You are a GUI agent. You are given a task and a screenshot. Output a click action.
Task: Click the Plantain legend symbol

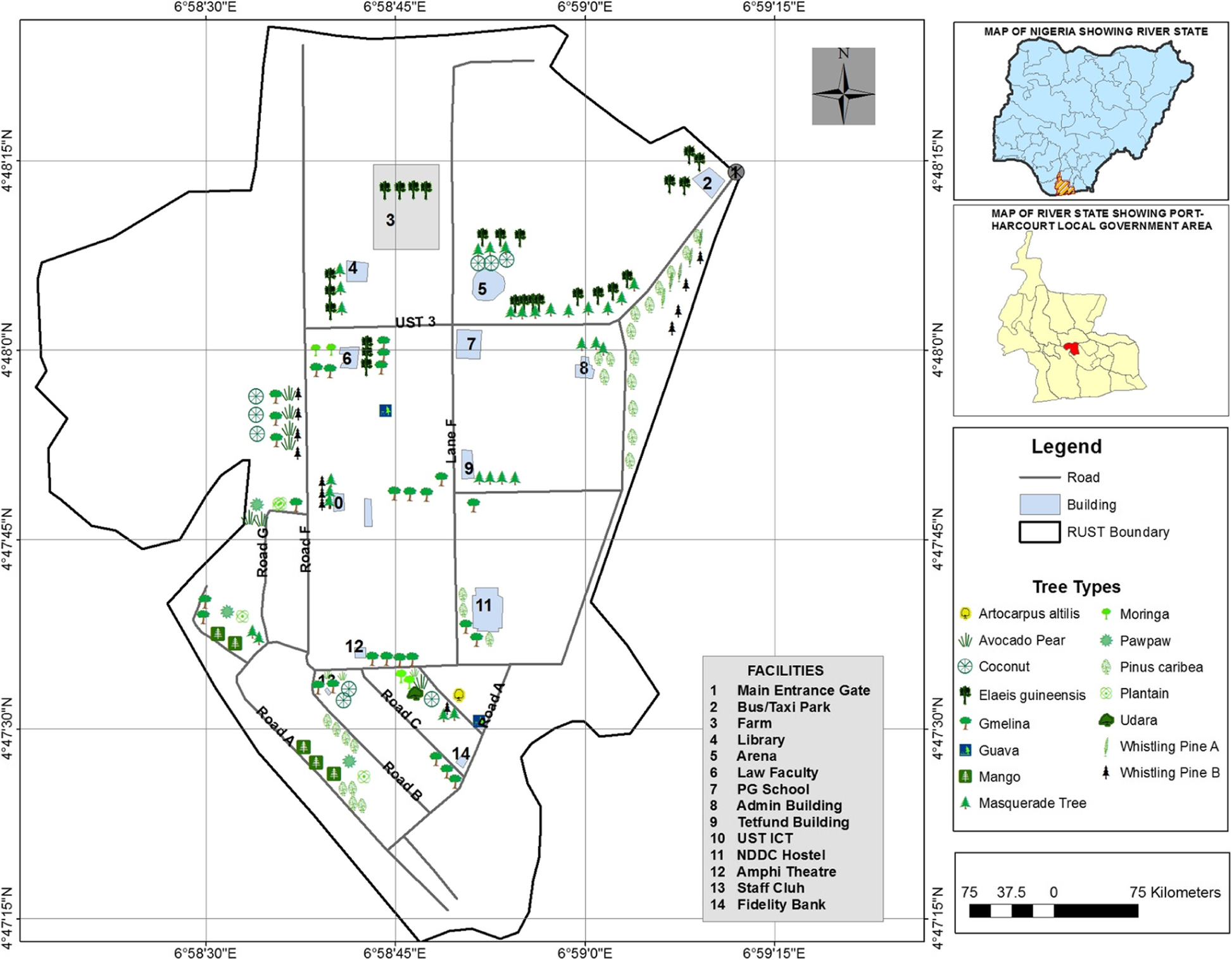1106,693
